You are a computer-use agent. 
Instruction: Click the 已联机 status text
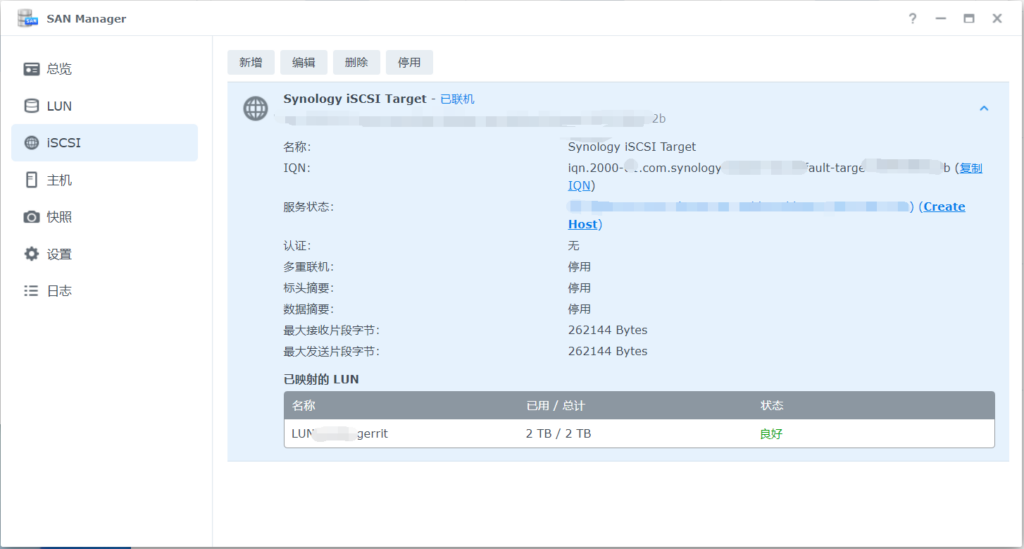click(x=457, y=99)
